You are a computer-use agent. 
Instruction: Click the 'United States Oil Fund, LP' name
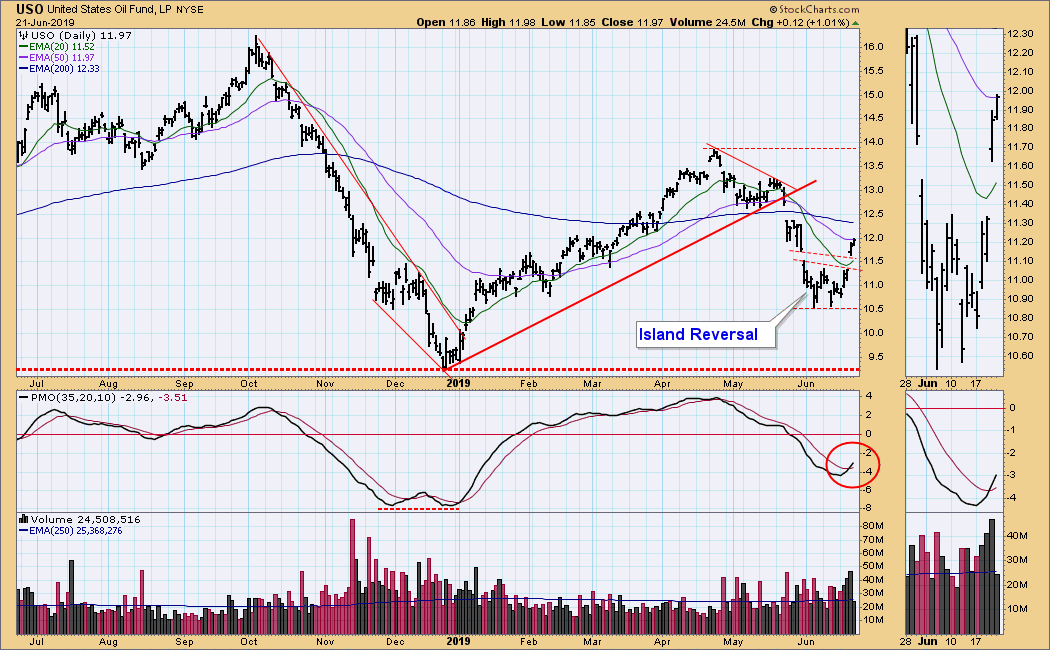pos(110,10)
